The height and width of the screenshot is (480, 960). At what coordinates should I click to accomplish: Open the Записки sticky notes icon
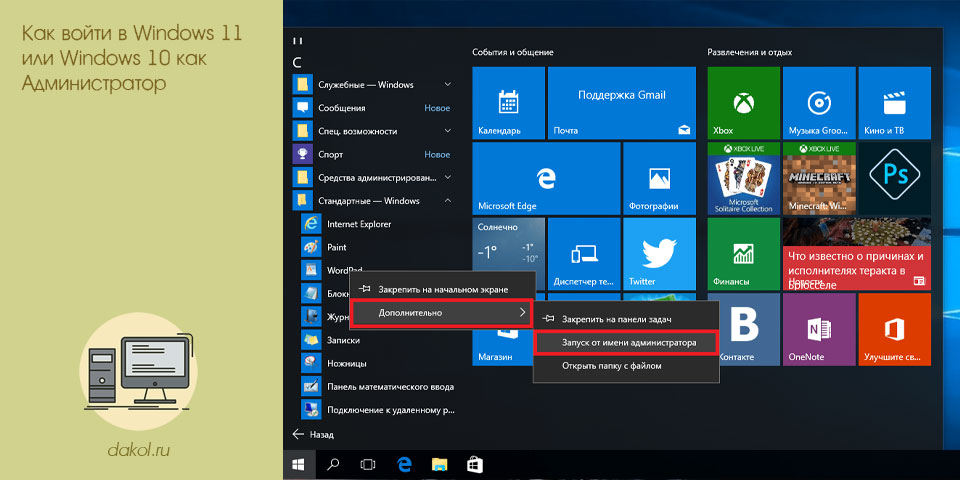pyautogui.click(x=312, y=340)
